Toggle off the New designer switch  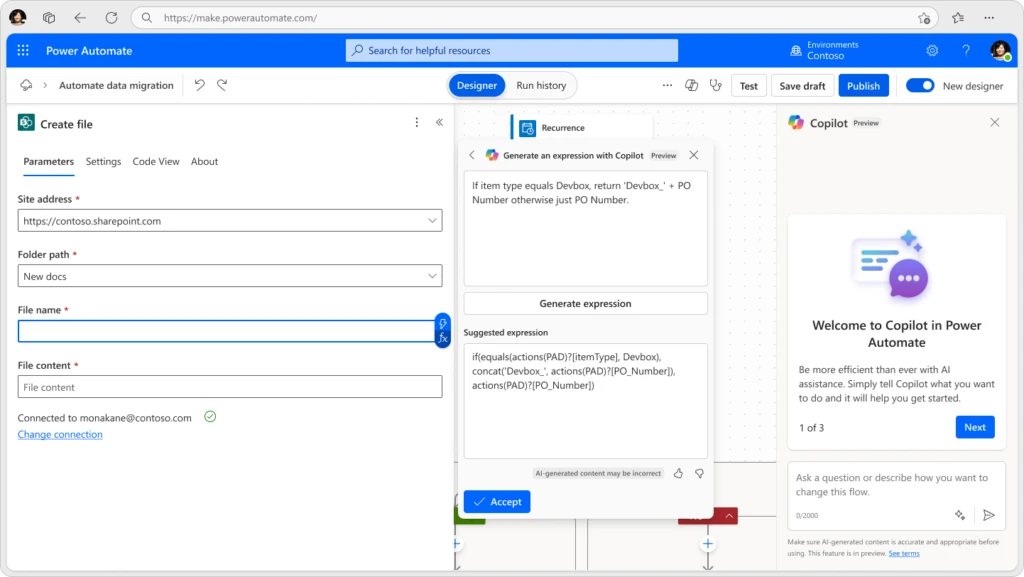920,86
